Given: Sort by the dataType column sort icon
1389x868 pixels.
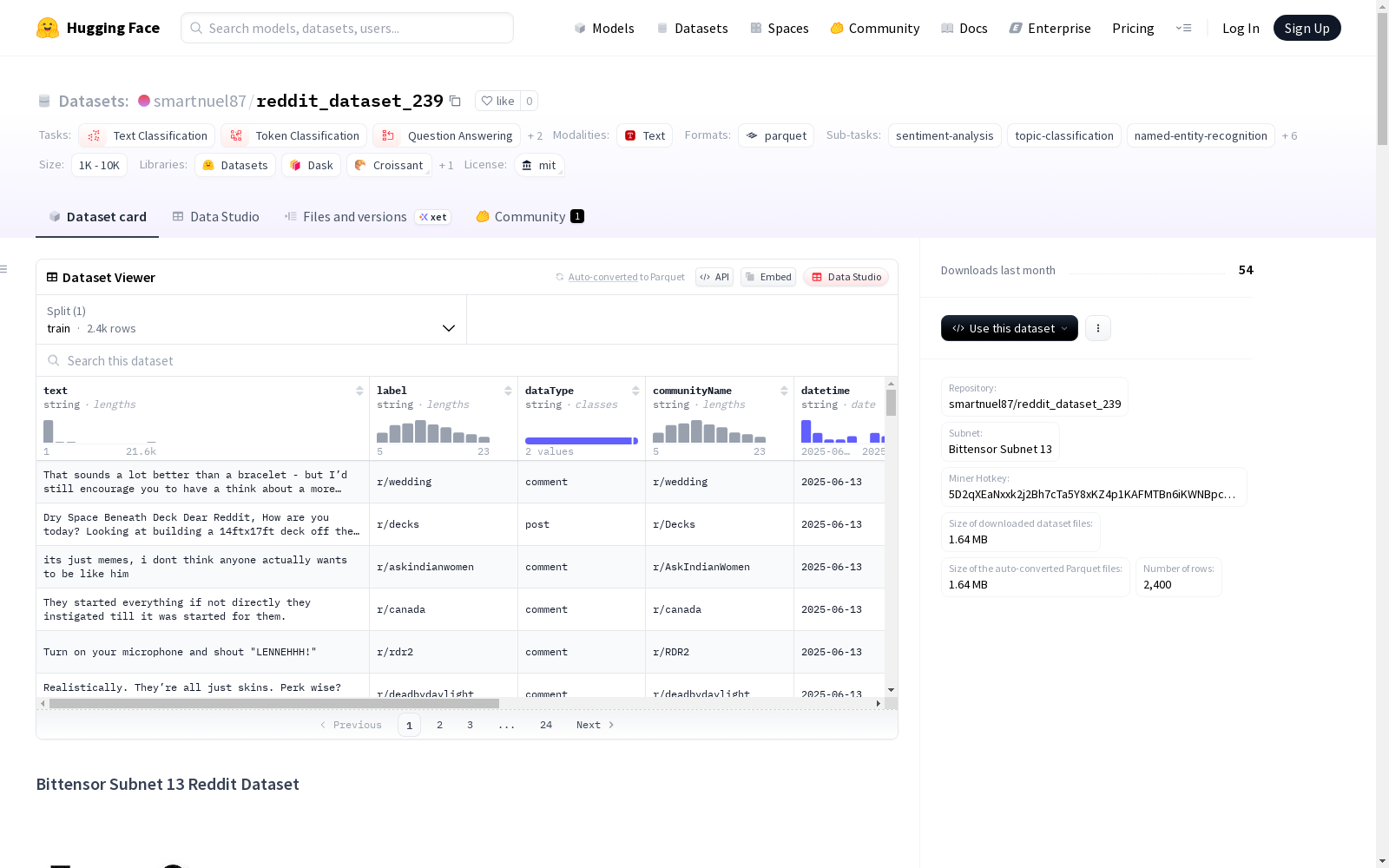Looking at the screenshot, I should tap(635, 391).
